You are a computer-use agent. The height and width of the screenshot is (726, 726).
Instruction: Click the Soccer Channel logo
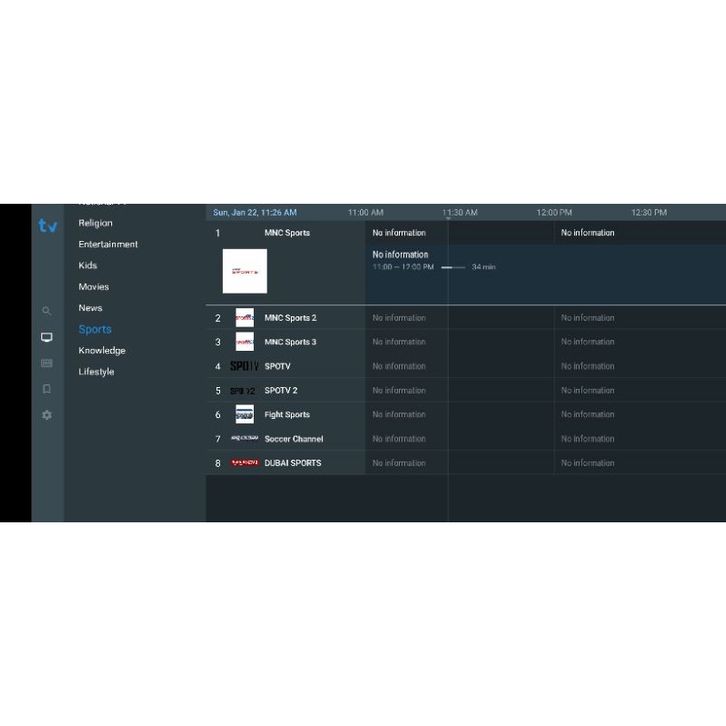(244, 438)
